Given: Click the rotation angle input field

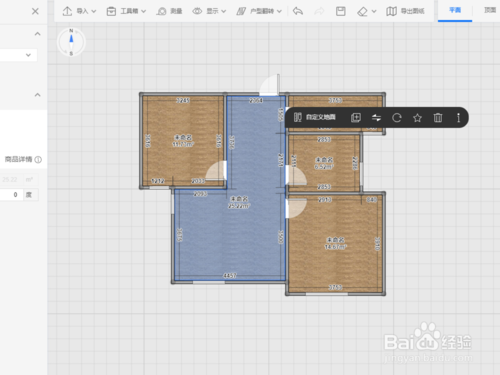Looking at the screenshot, I should point(11,195).
